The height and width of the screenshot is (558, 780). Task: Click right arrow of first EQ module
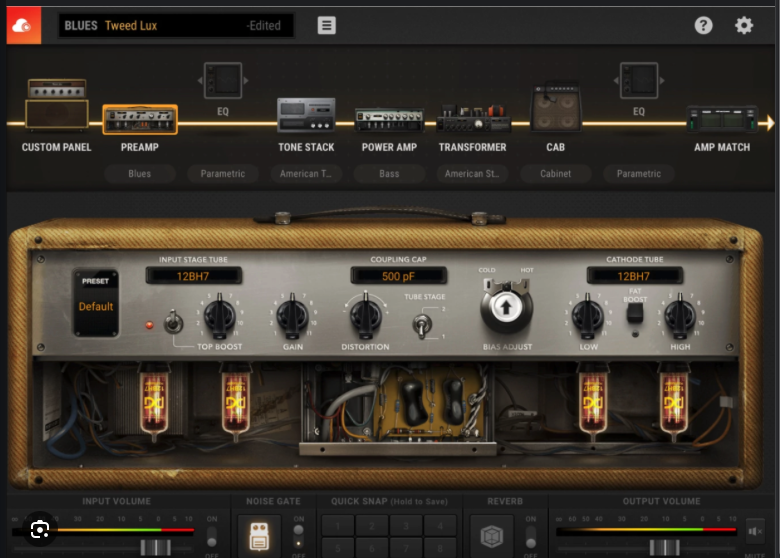pos(246,80)
